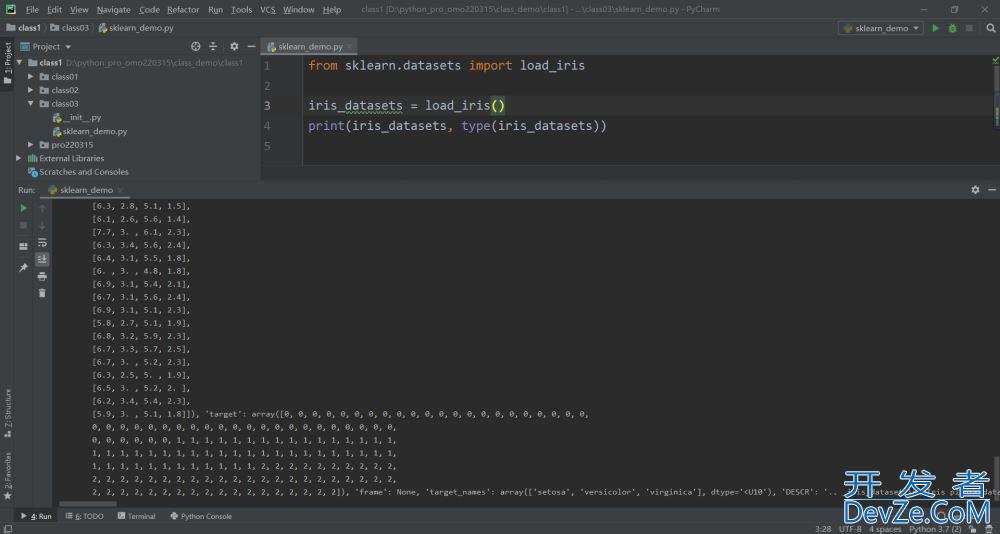Open the Project view selector dropdown

(47, 47)
